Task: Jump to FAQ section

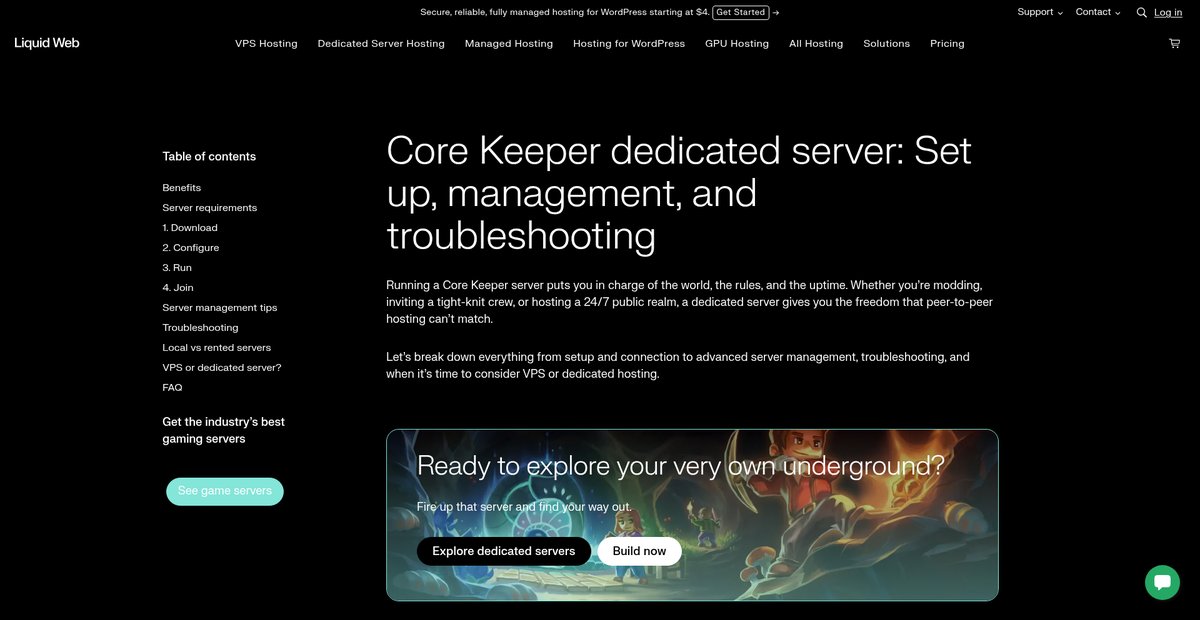Action: pyautogui.click(x=173, y=388)
